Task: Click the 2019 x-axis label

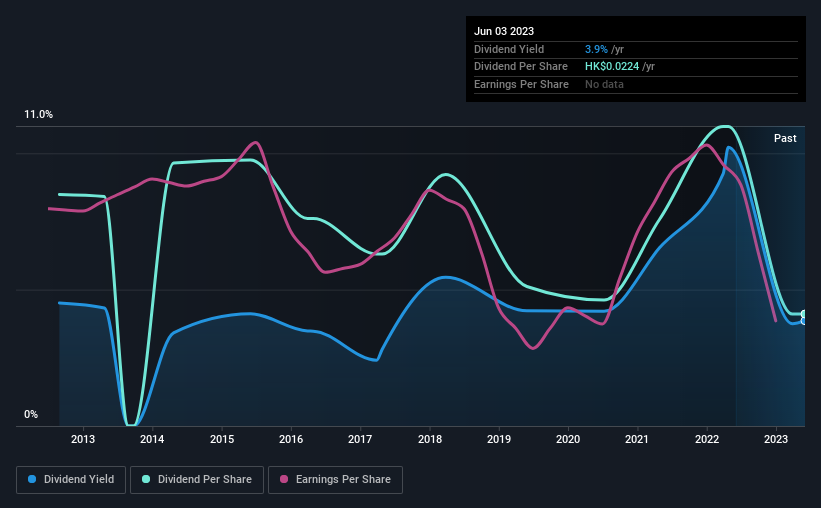Action: pyautogui.click(x=498, y=439)
